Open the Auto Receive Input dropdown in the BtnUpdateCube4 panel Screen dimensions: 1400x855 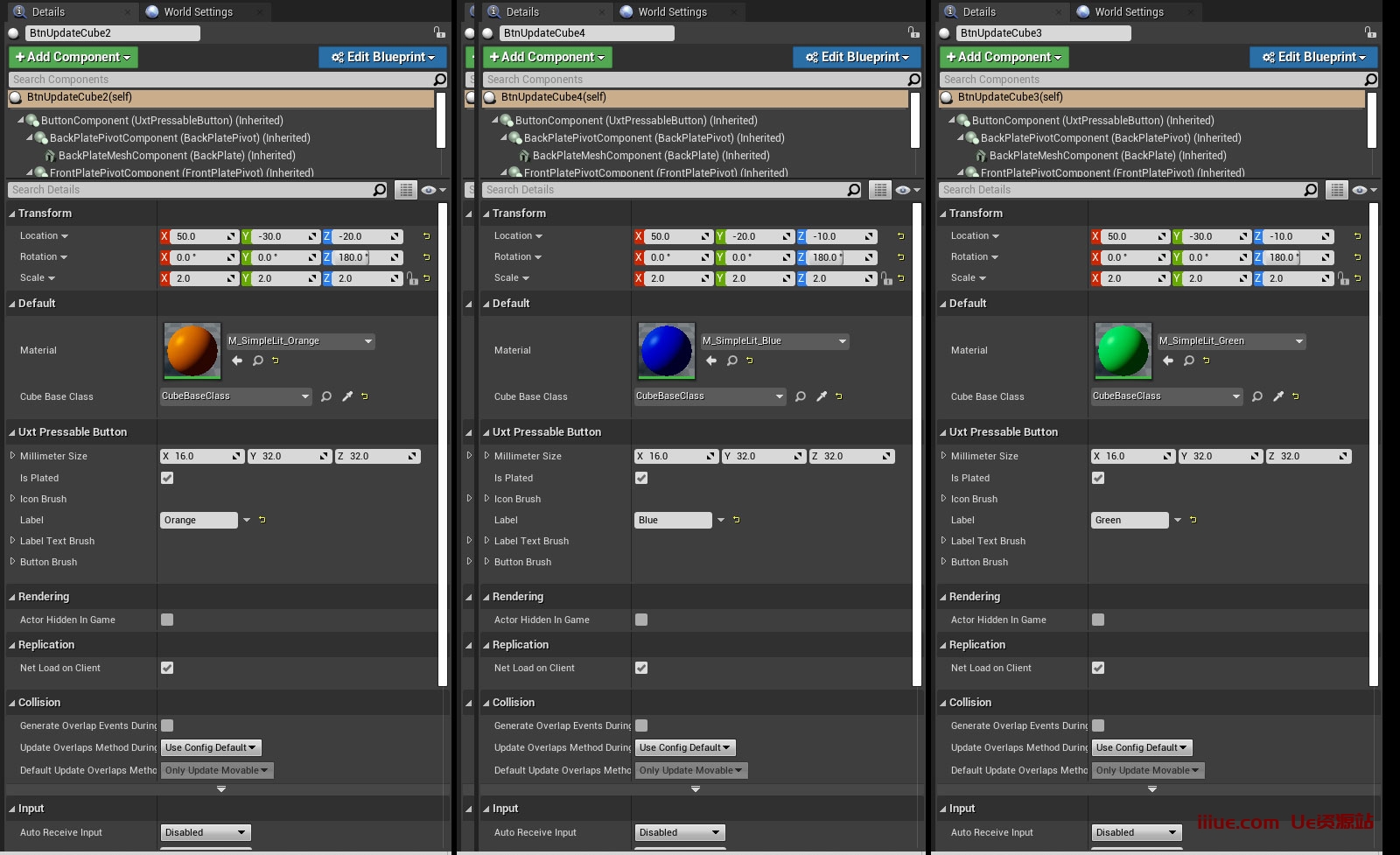click(680, 832)
